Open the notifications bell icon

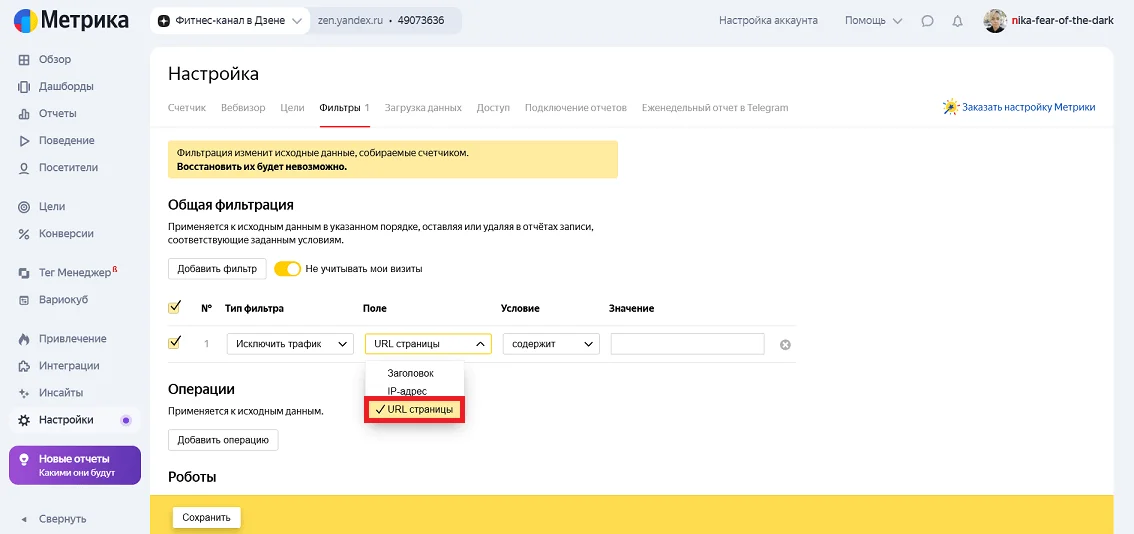point(957,21)
